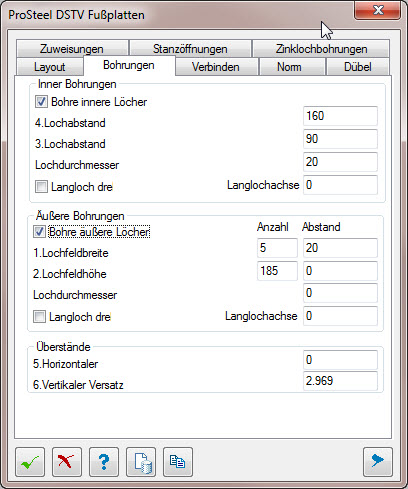408x489 pixels.
Task: Click the blue pin icon at bottom right
Action: [378, 462]
